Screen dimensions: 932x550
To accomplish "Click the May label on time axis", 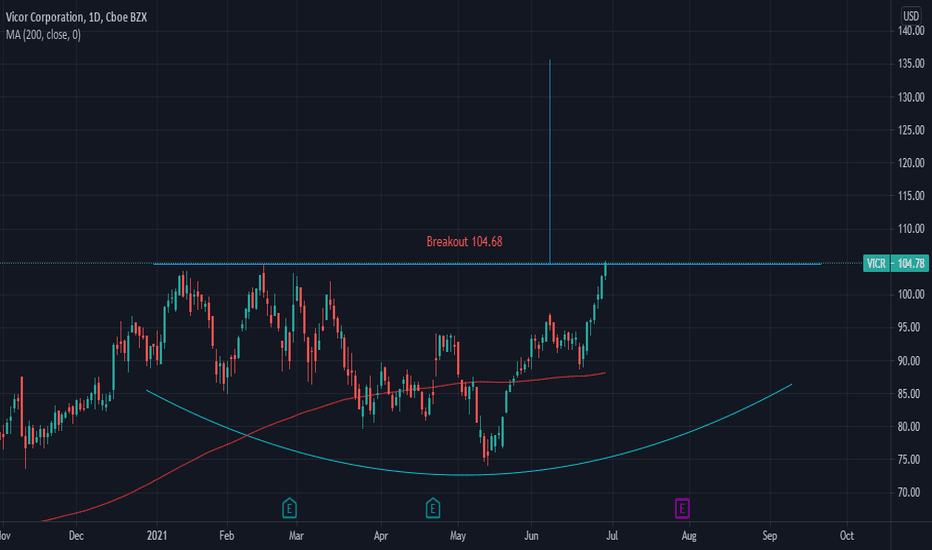I will coord(458,536).
